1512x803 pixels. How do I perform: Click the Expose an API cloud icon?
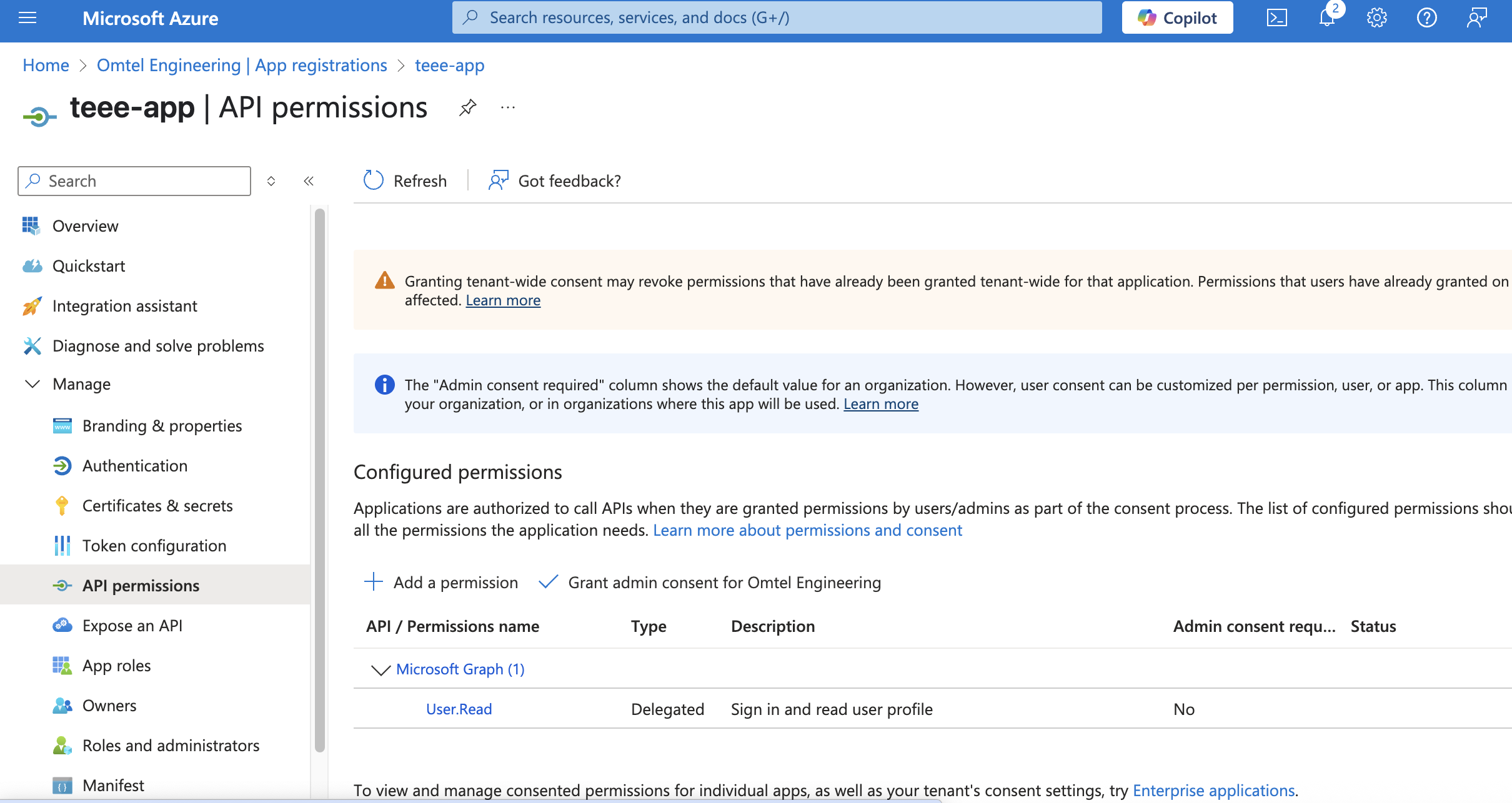pos(62,625)
